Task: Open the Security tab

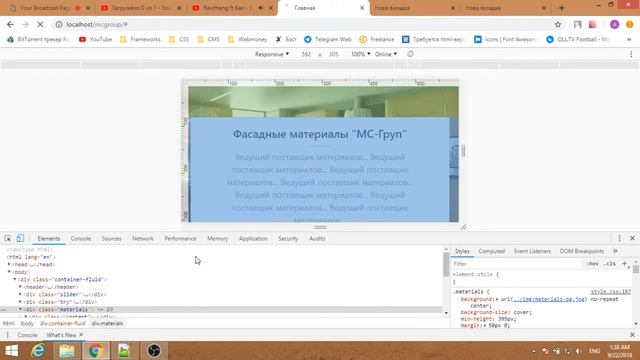Action: [288, 238]
